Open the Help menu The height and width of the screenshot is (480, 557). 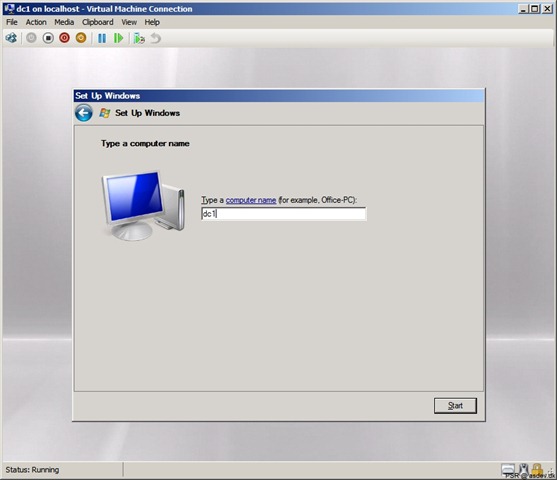152,22
